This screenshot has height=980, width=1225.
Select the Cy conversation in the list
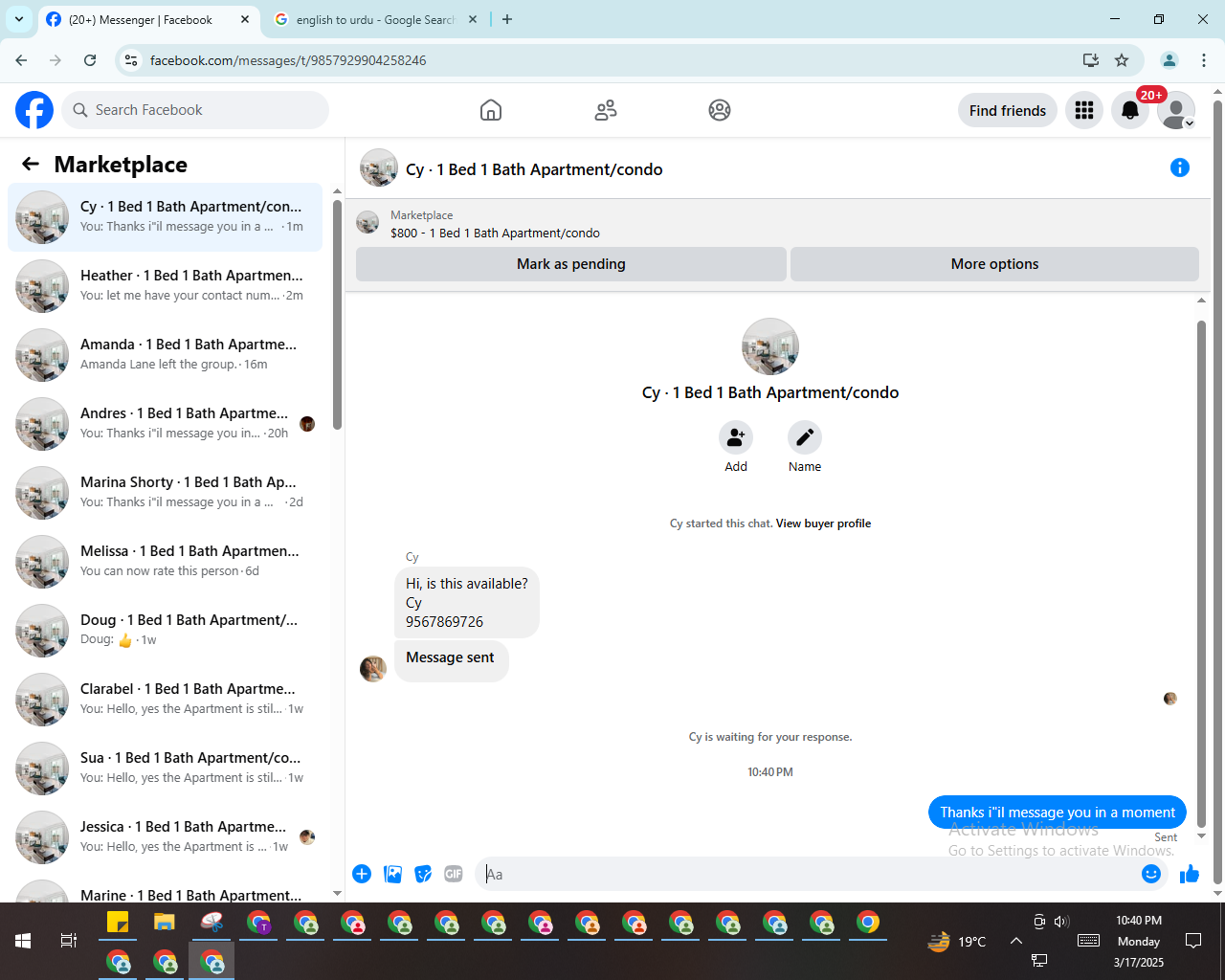[165, 217]
